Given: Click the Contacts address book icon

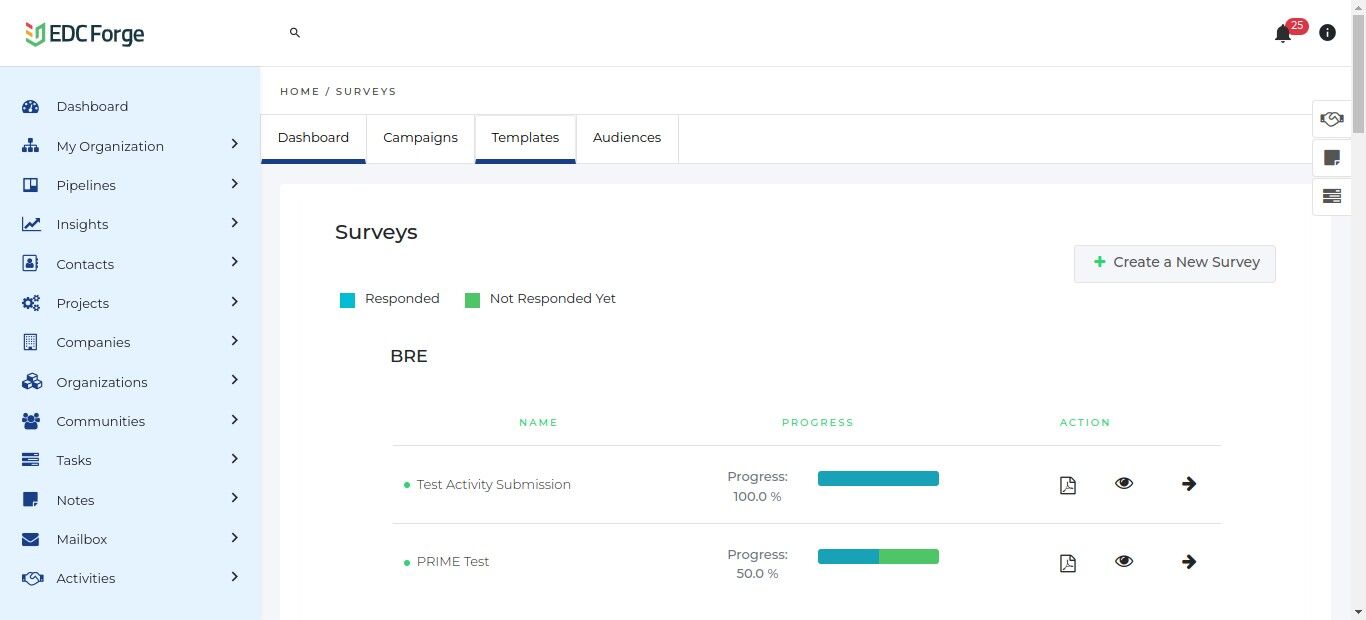Looking at the screenshot, I should pyautogui.click(x=30, y=264).
